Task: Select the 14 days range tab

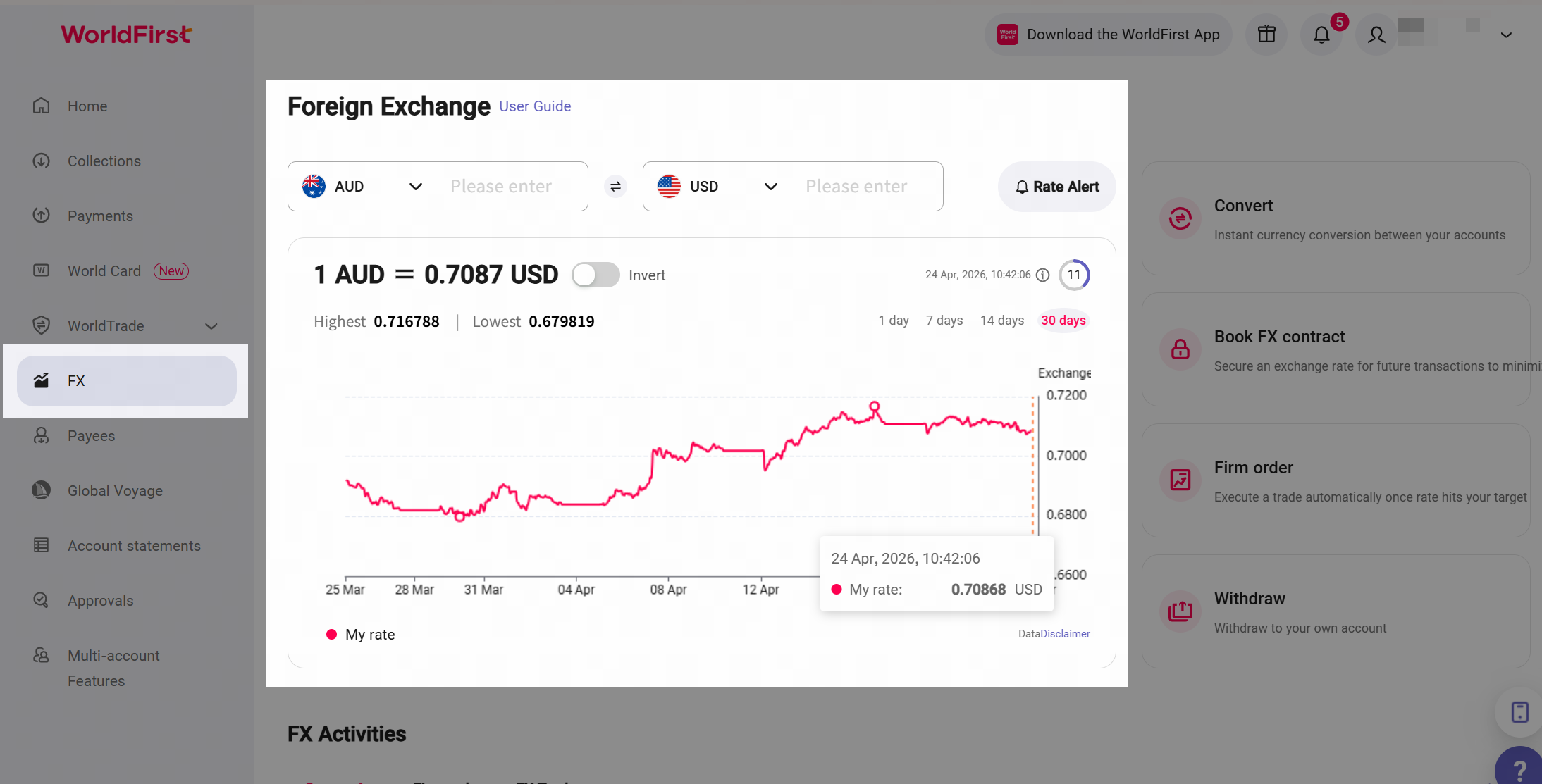Action: (x=1002, y=321)
